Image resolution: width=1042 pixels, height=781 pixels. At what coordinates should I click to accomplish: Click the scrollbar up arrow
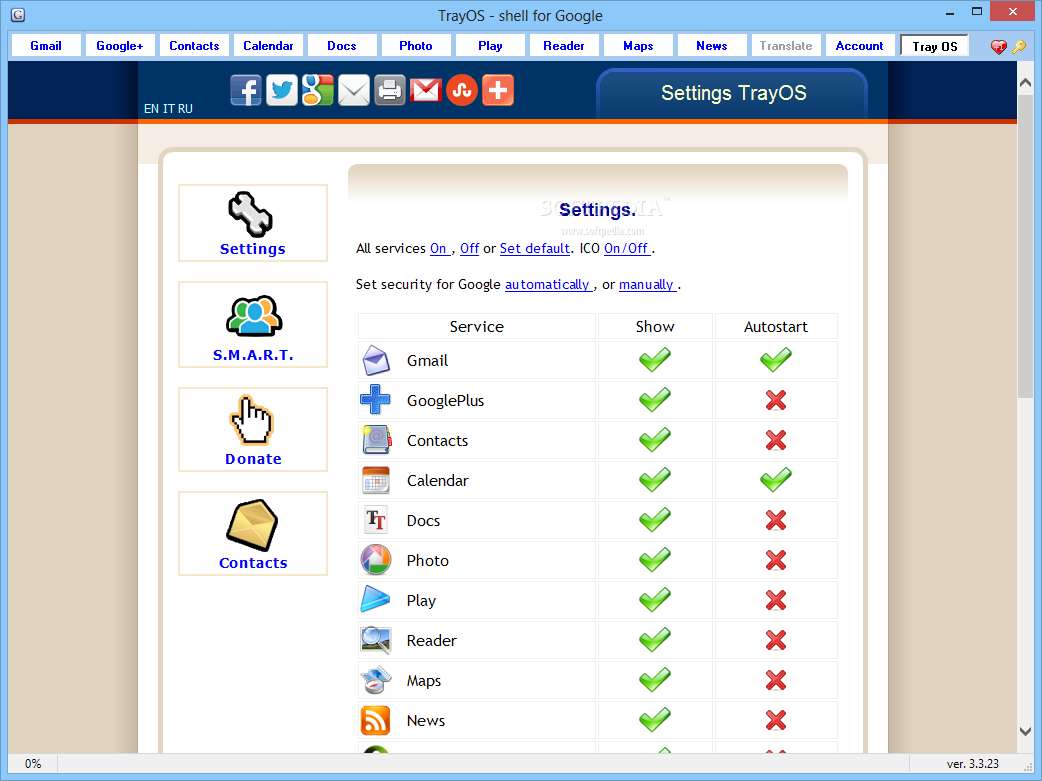click(x=1025, y=82)
